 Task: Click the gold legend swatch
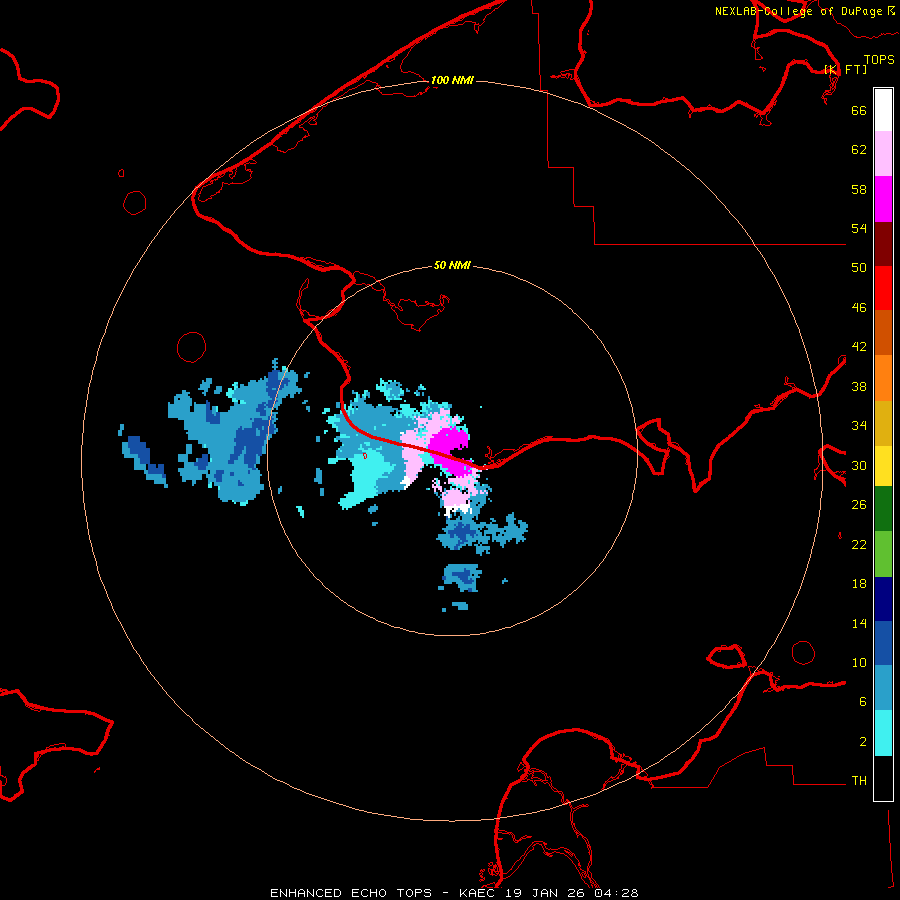pyautogui.click(x=883, y=423)
